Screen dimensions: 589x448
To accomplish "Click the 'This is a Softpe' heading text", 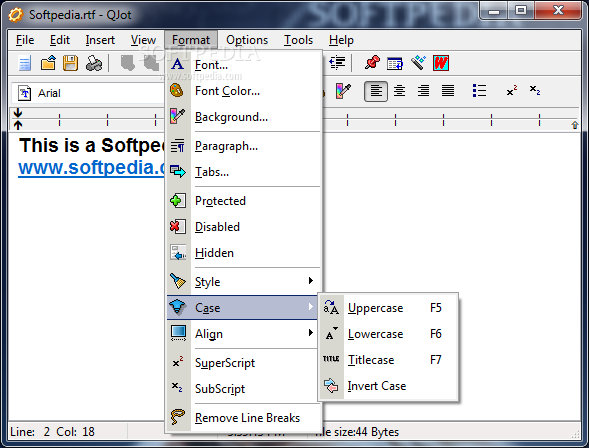I will point(92,145).
